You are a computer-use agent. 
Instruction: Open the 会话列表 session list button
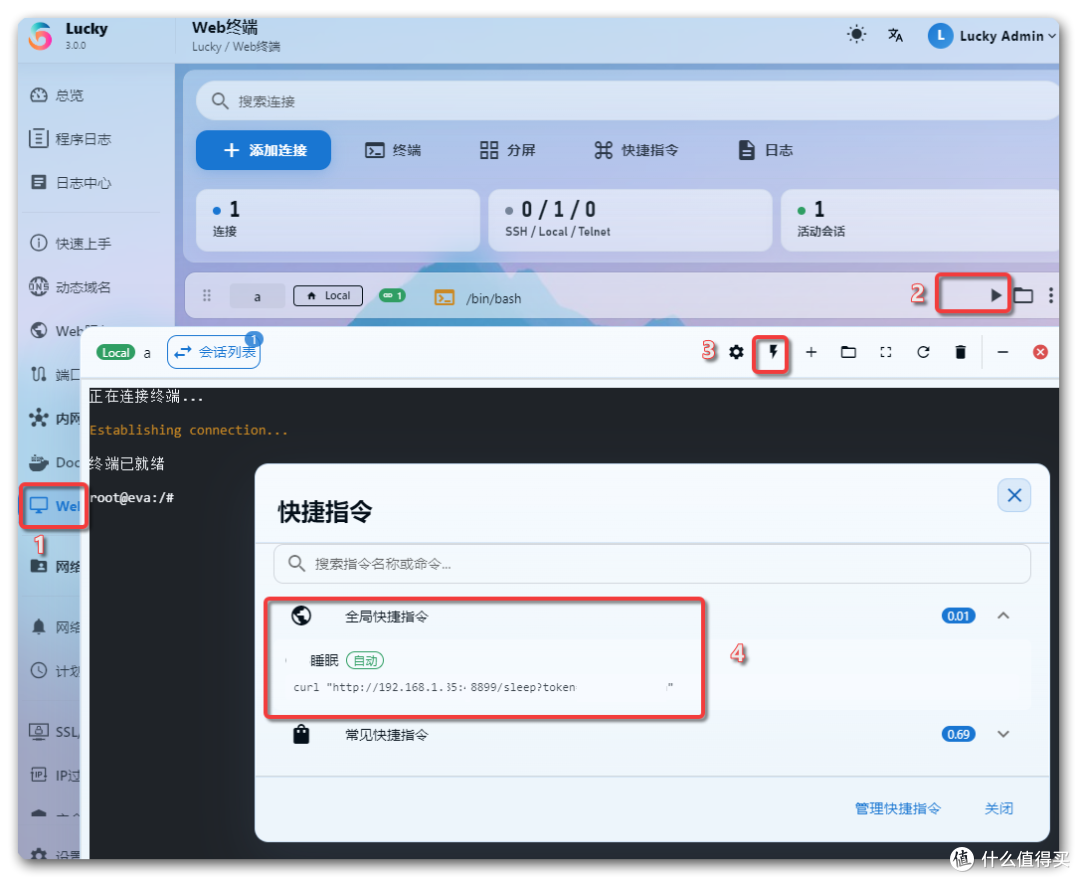[x=214, y=352]
